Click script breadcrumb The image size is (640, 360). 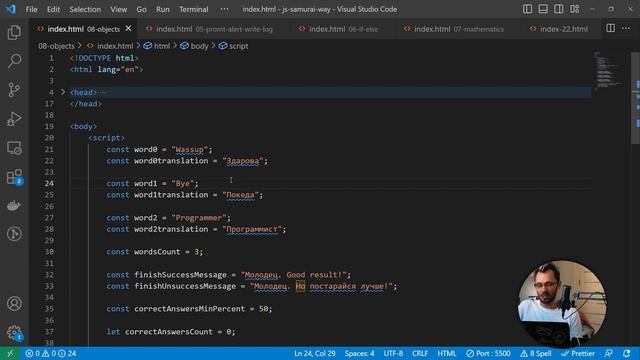233,46
